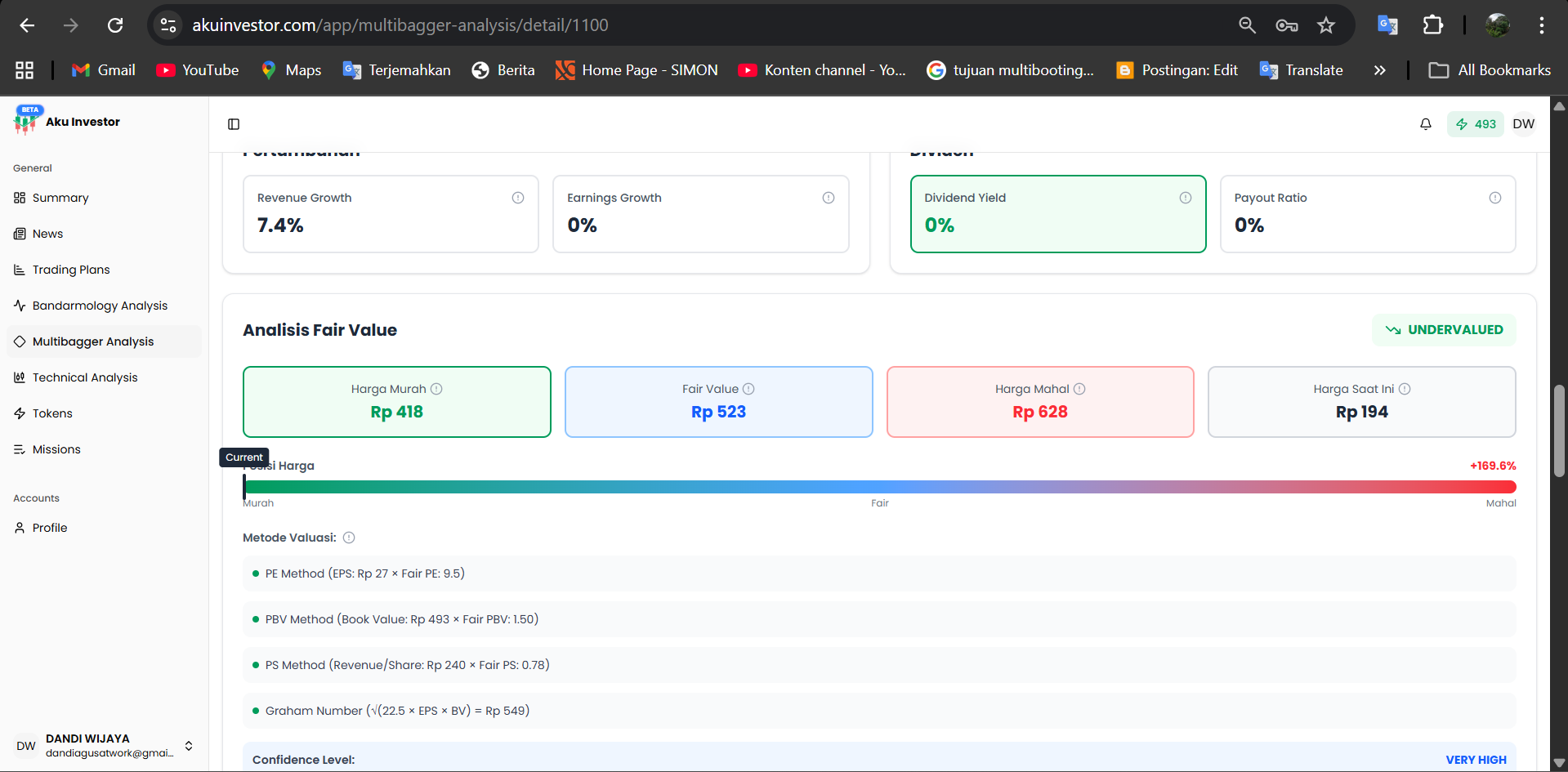Image resolution: width=1568 pixels, height=772 pixels.
Task: Click the notification bell icon
Action: pos(1425,124)
